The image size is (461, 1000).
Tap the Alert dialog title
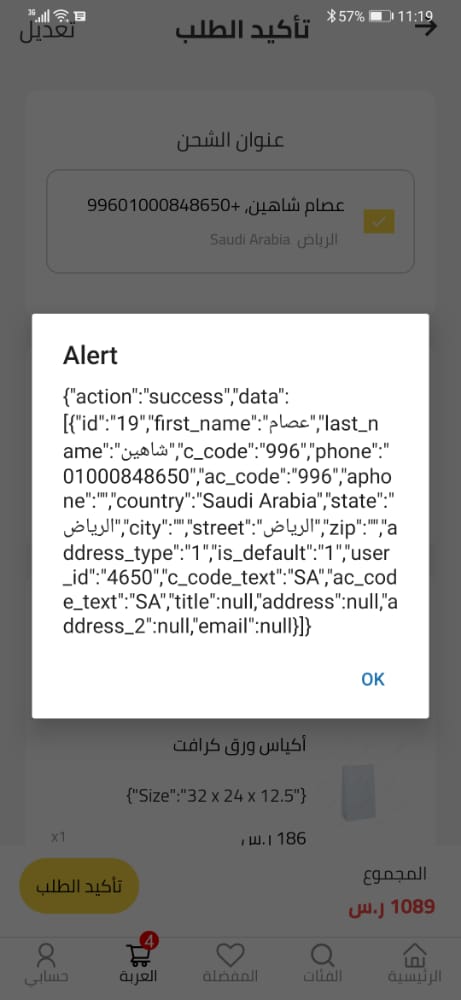click(x=90, y=355)
